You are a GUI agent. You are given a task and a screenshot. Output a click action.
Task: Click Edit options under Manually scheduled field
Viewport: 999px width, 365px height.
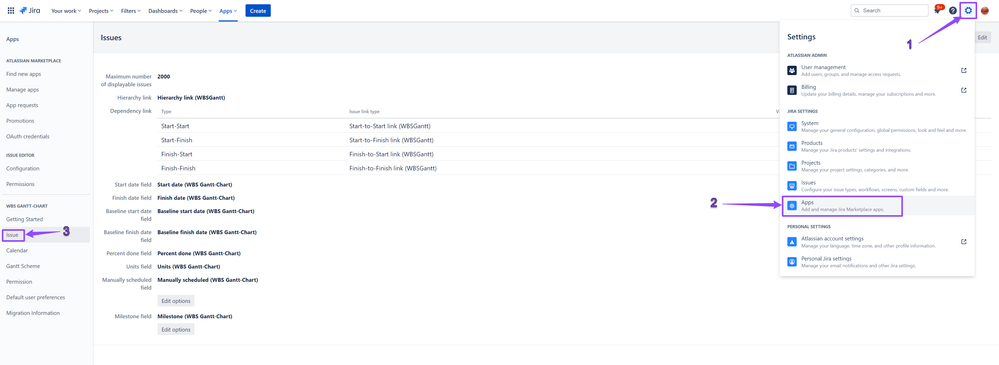[176, 301]
